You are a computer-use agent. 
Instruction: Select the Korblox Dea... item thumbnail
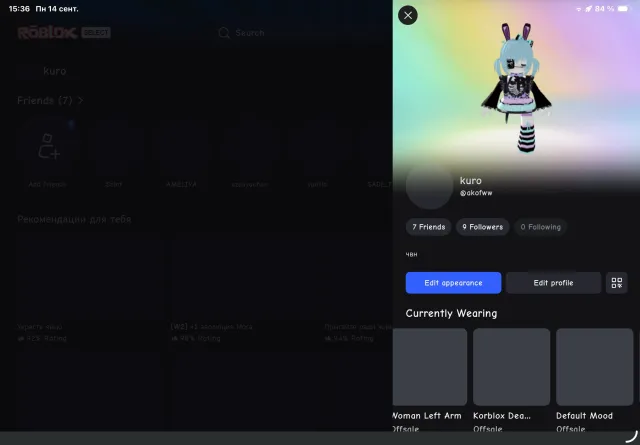[511, 367]
